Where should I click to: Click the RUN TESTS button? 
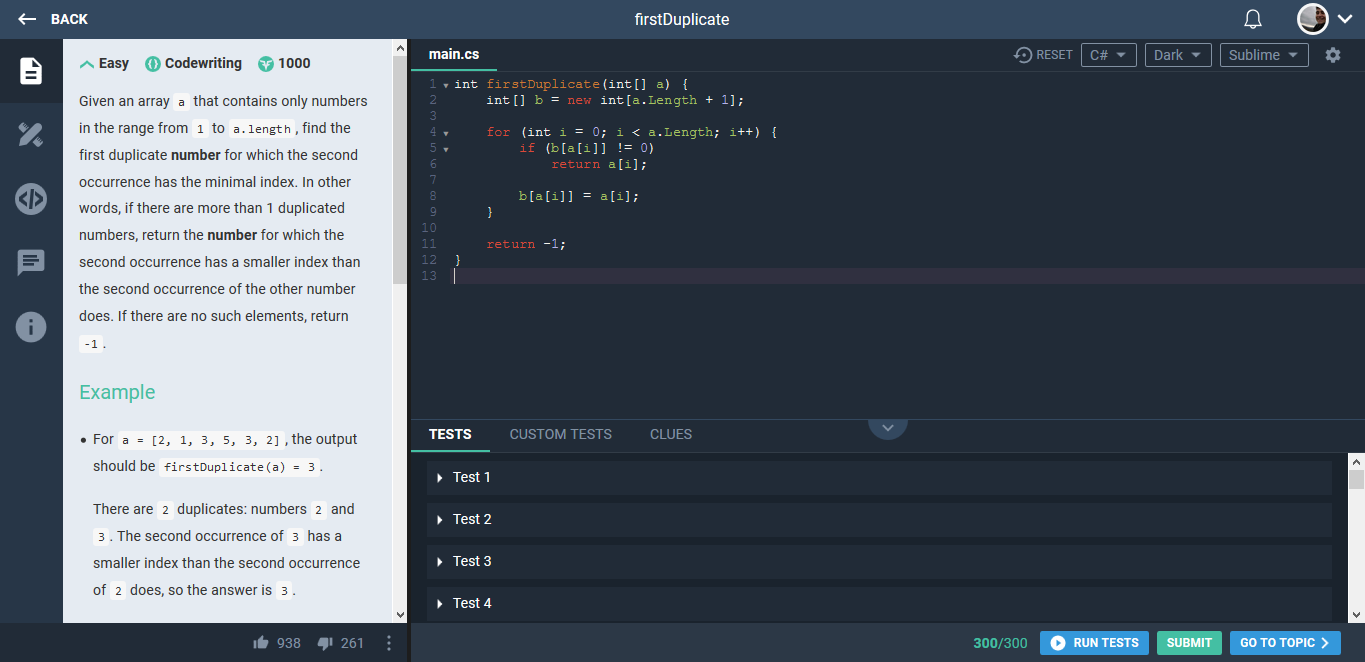(x=1094, y=643)
